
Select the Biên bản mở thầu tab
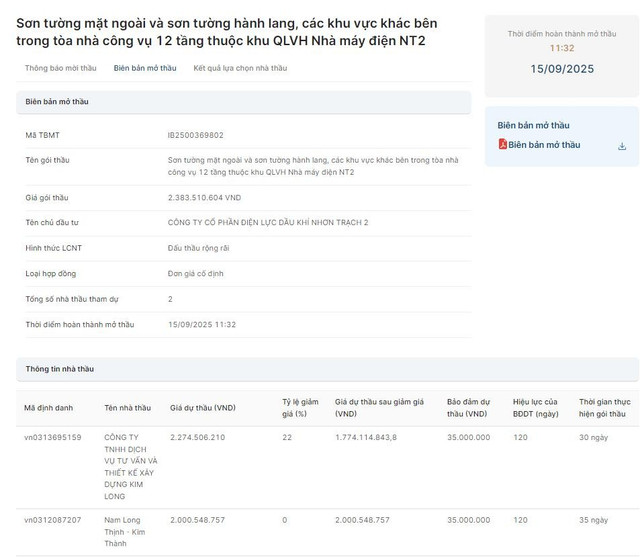[x=145, y=68]
